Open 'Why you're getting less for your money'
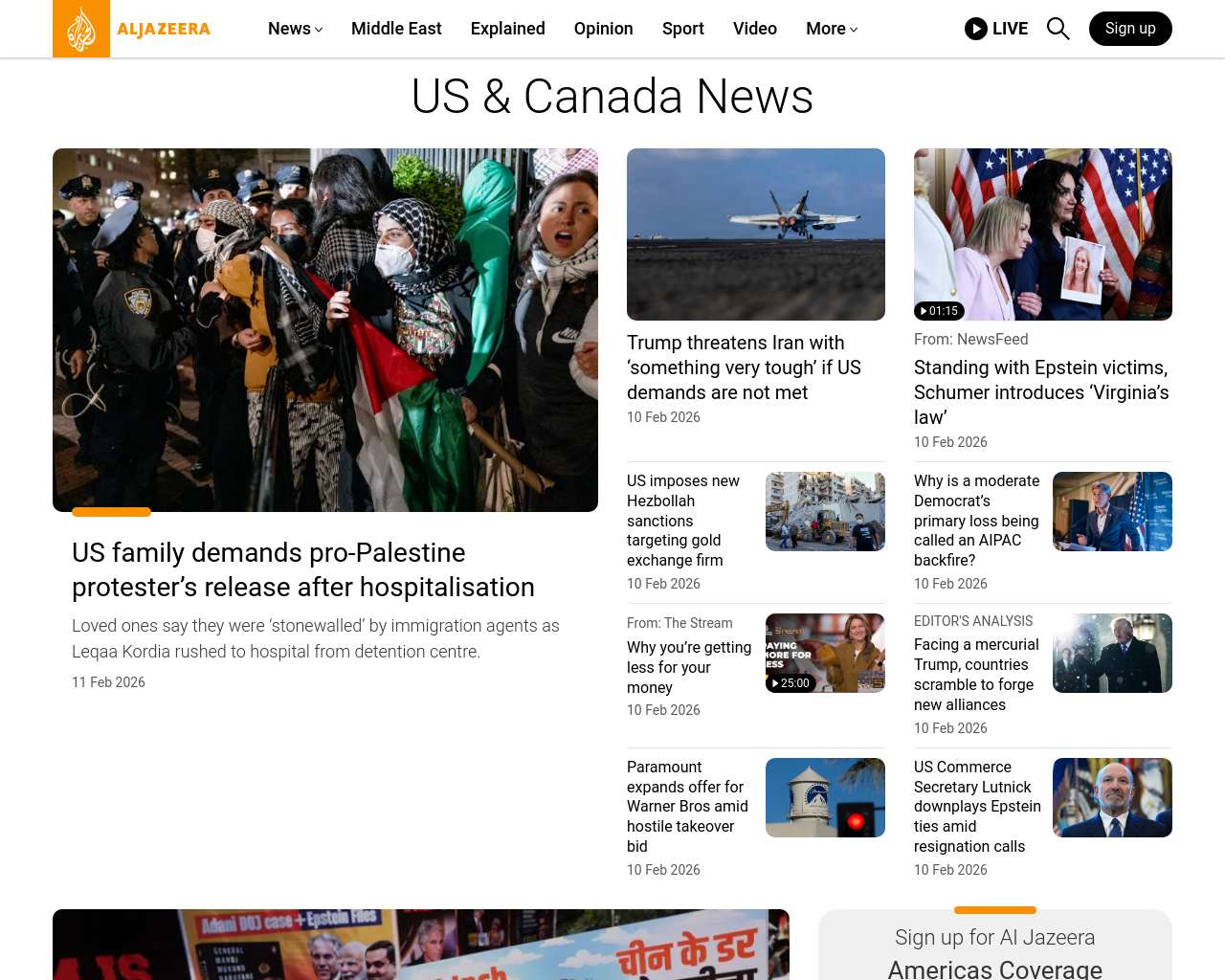Viewport: 1225px width, 980px height. (689, 667)
